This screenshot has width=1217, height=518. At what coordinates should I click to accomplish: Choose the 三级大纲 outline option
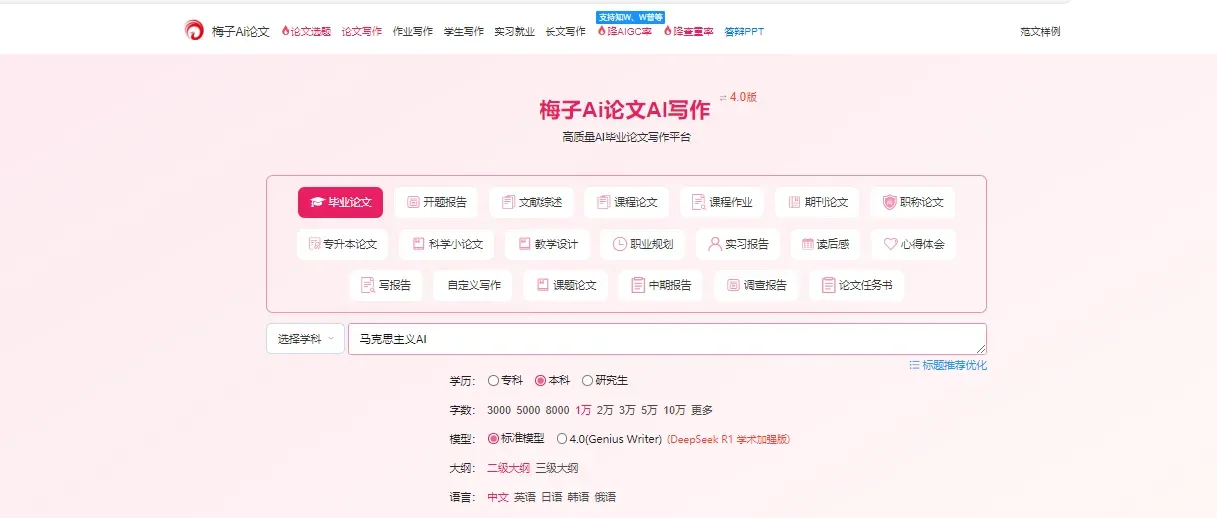(556, 468)
